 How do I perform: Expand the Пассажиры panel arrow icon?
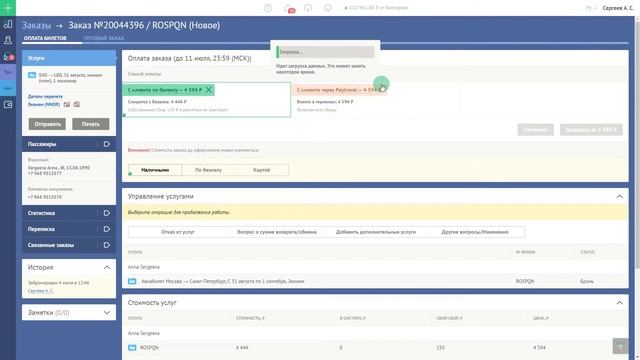[x=107, y=144]
